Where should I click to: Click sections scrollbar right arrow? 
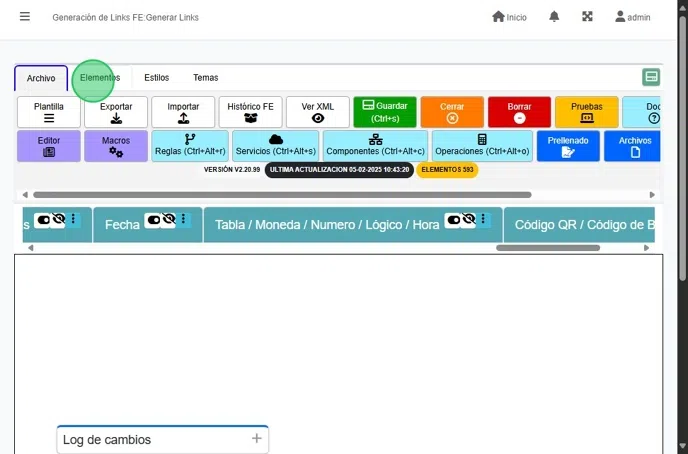click(646, 248)
